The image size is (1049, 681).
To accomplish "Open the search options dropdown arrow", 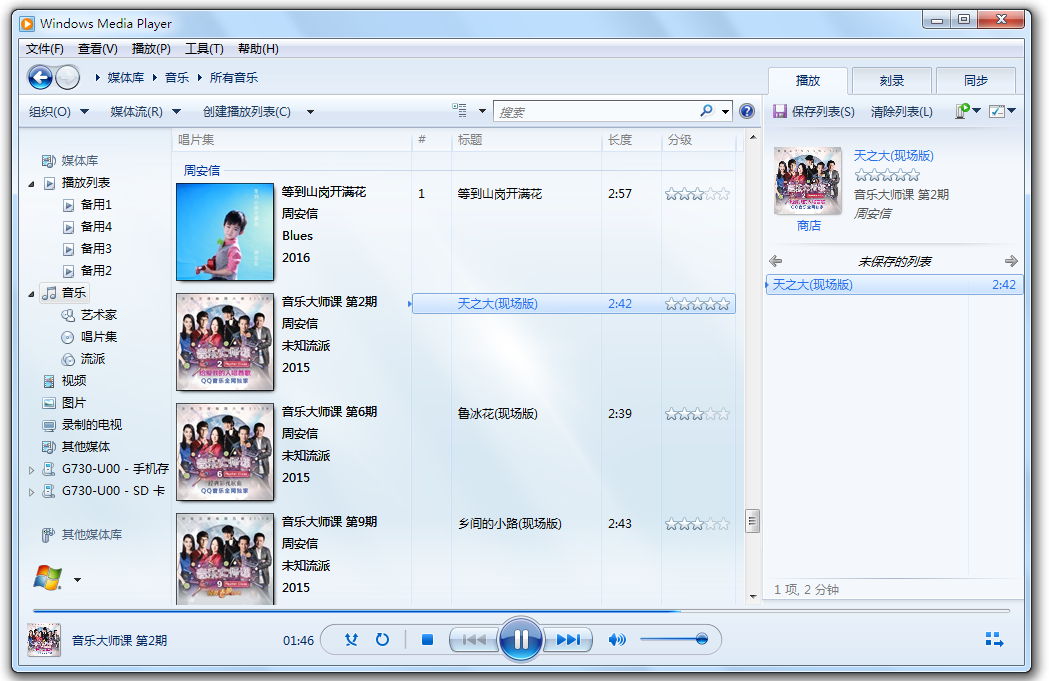I will click(x=726, y=112).
